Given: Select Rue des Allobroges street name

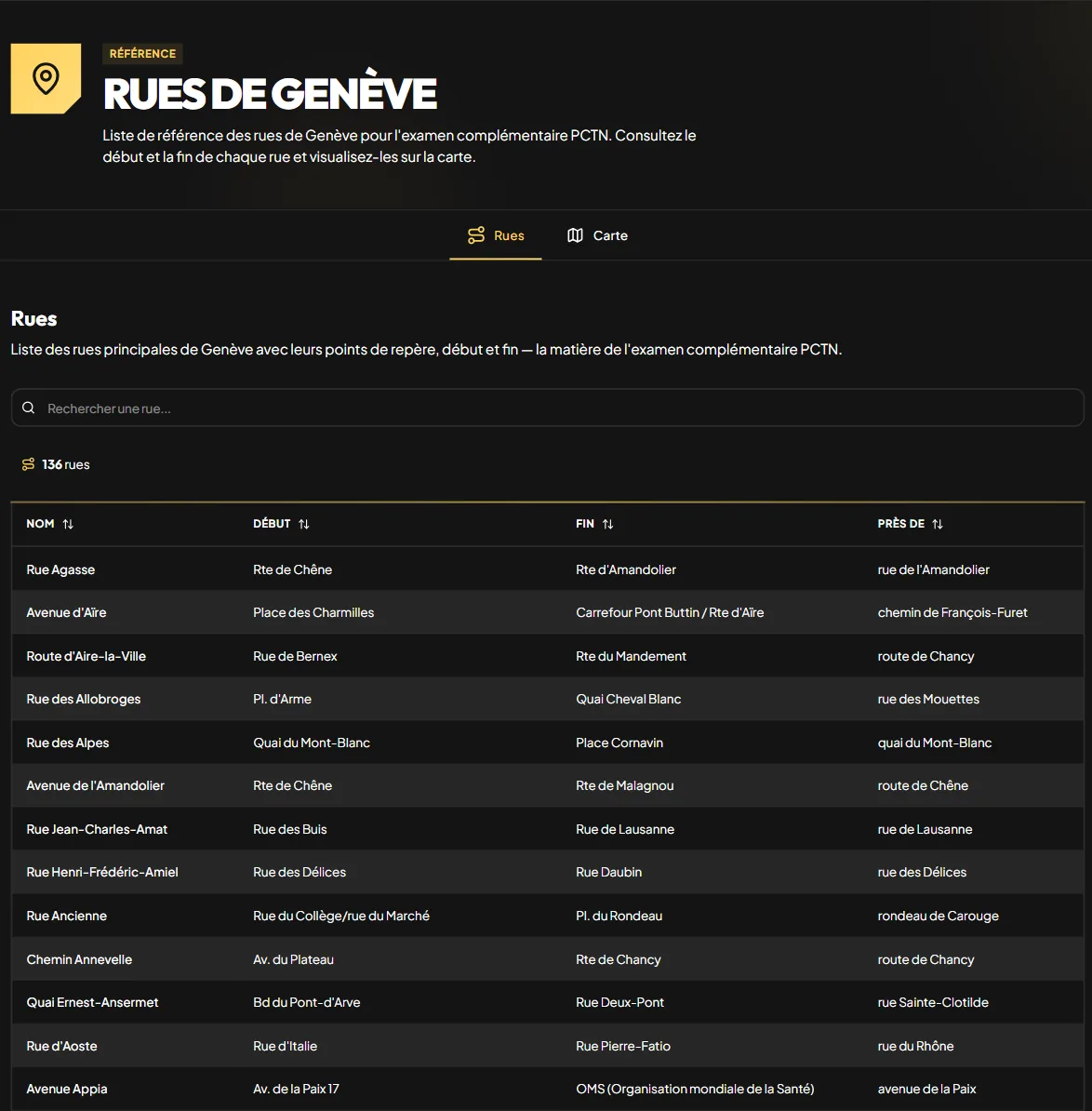Looking at the screenshot, I should (x=84, y=699).
